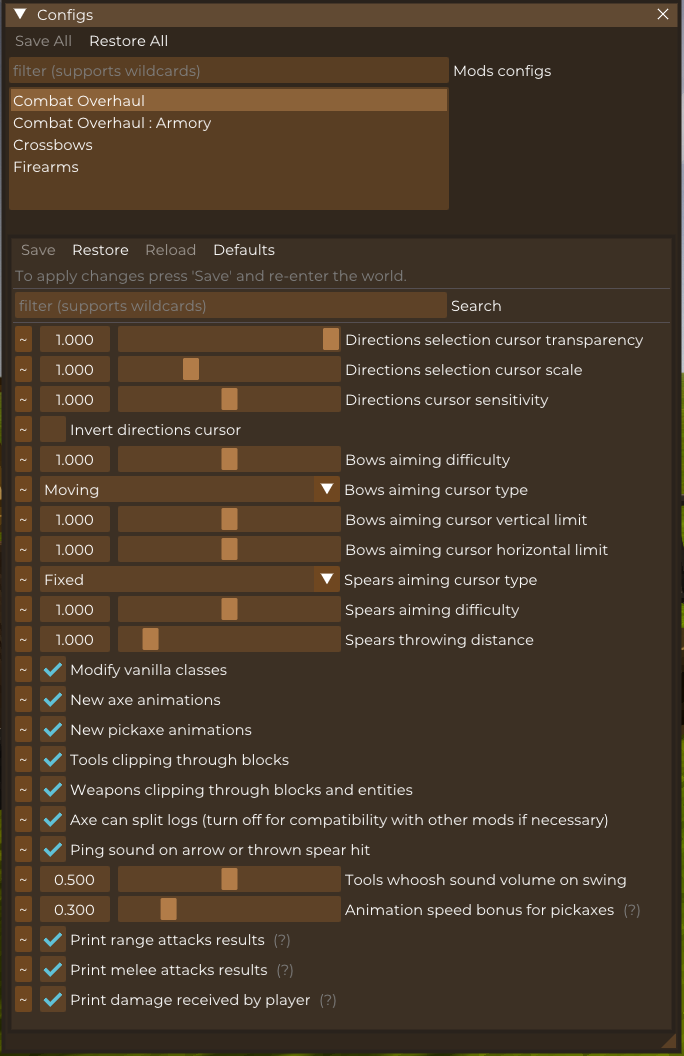The width and height of the screenshot is (684, 1056).
Task: Click the (?) hint after Print damage received by player
Action: [x=328, y=1000]
